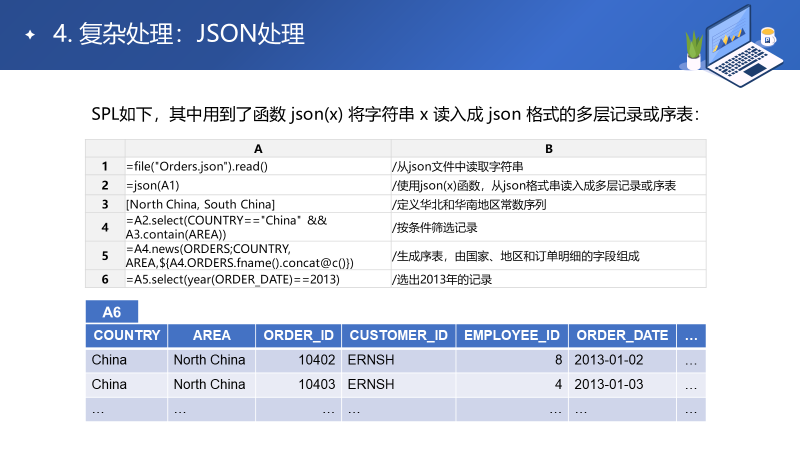Select row number 3 in SPL grid
The height and width of the screenshot is (450, 800).
tap(105, 204)
